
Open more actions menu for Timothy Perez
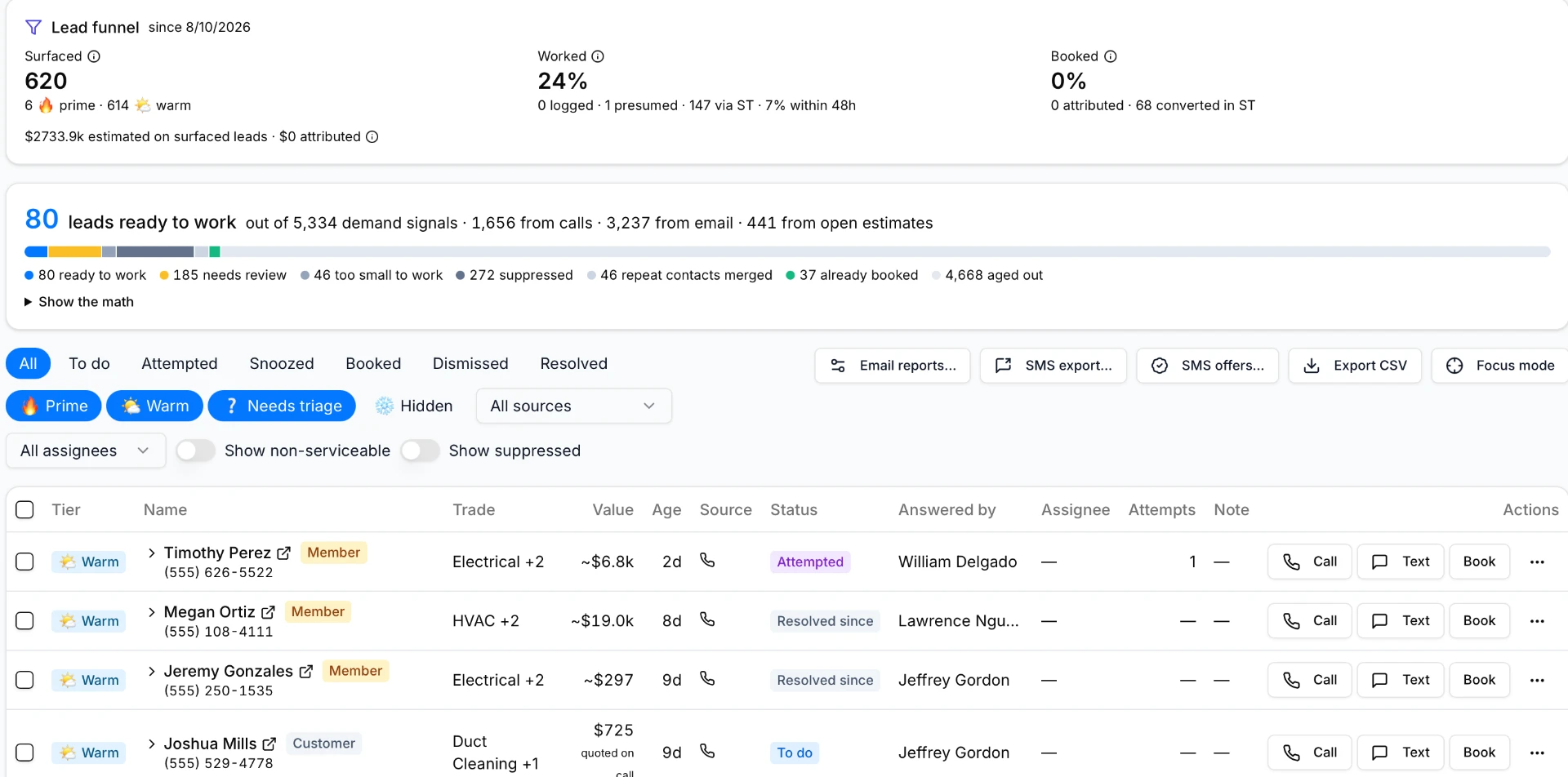tap(1537, 562)
